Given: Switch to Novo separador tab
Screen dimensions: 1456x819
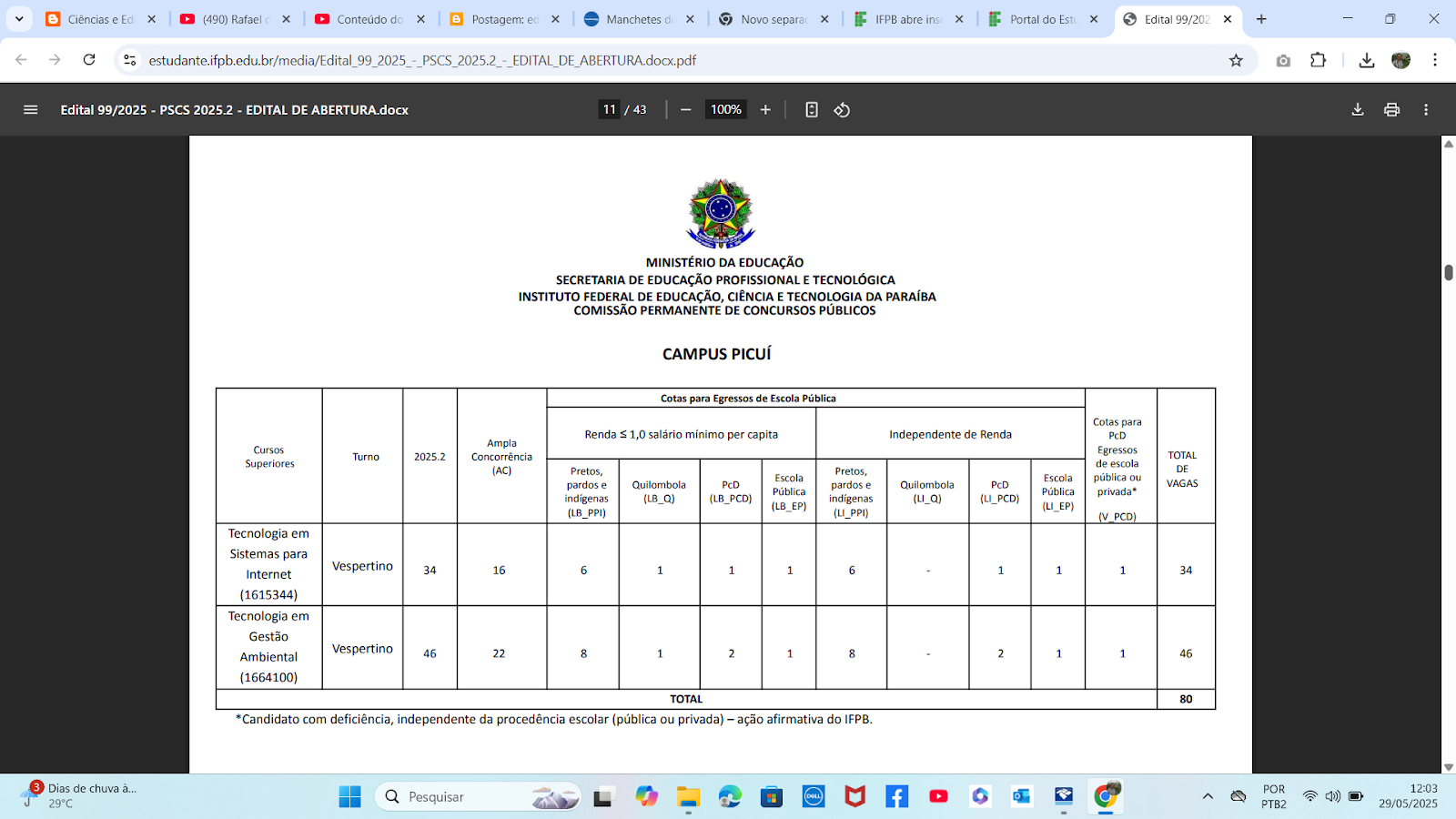Looking at the screenshot, I should click(x=773, y=19).
